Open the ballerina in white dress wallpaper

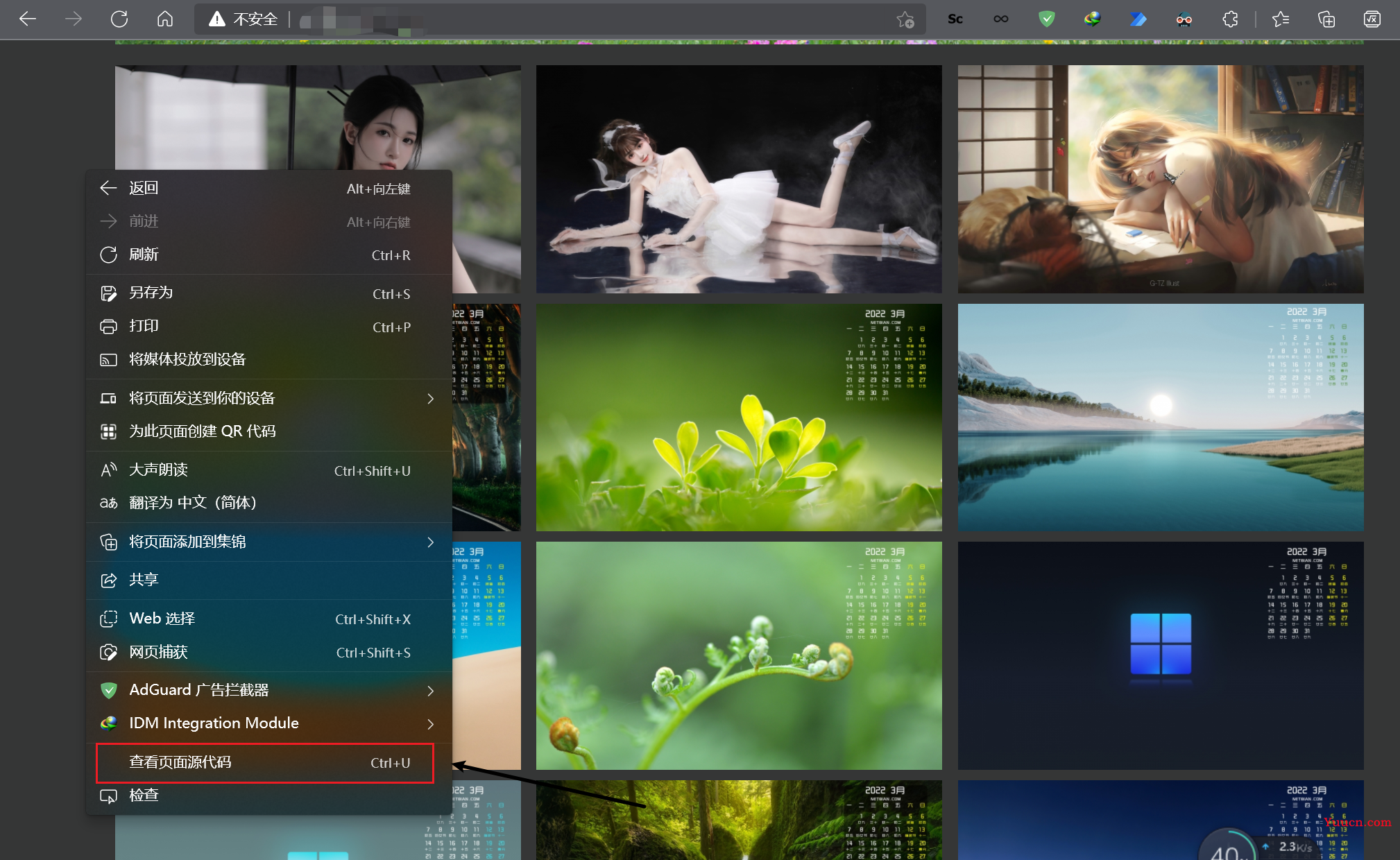coord(739,179)
